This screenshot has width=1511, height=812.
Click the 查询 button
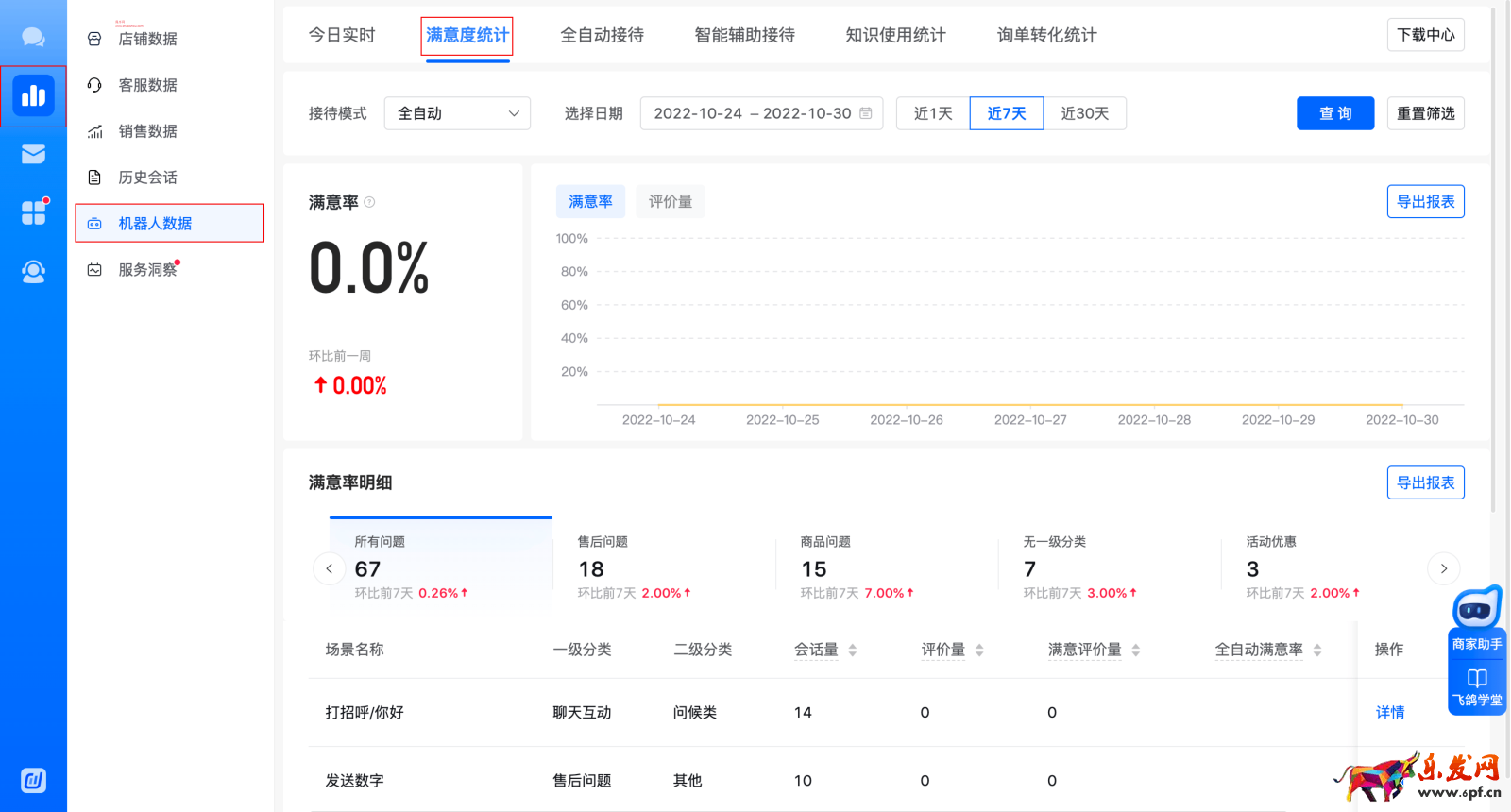pyautogui.click(x=1334, y=113)
